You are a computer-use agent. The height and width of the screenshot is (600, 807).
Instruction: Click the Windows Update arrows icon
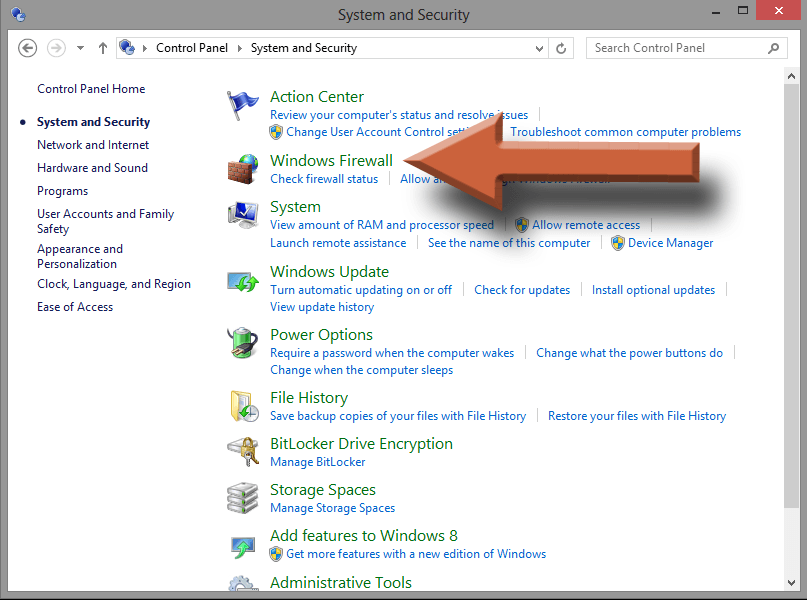(x=242, y=281)
